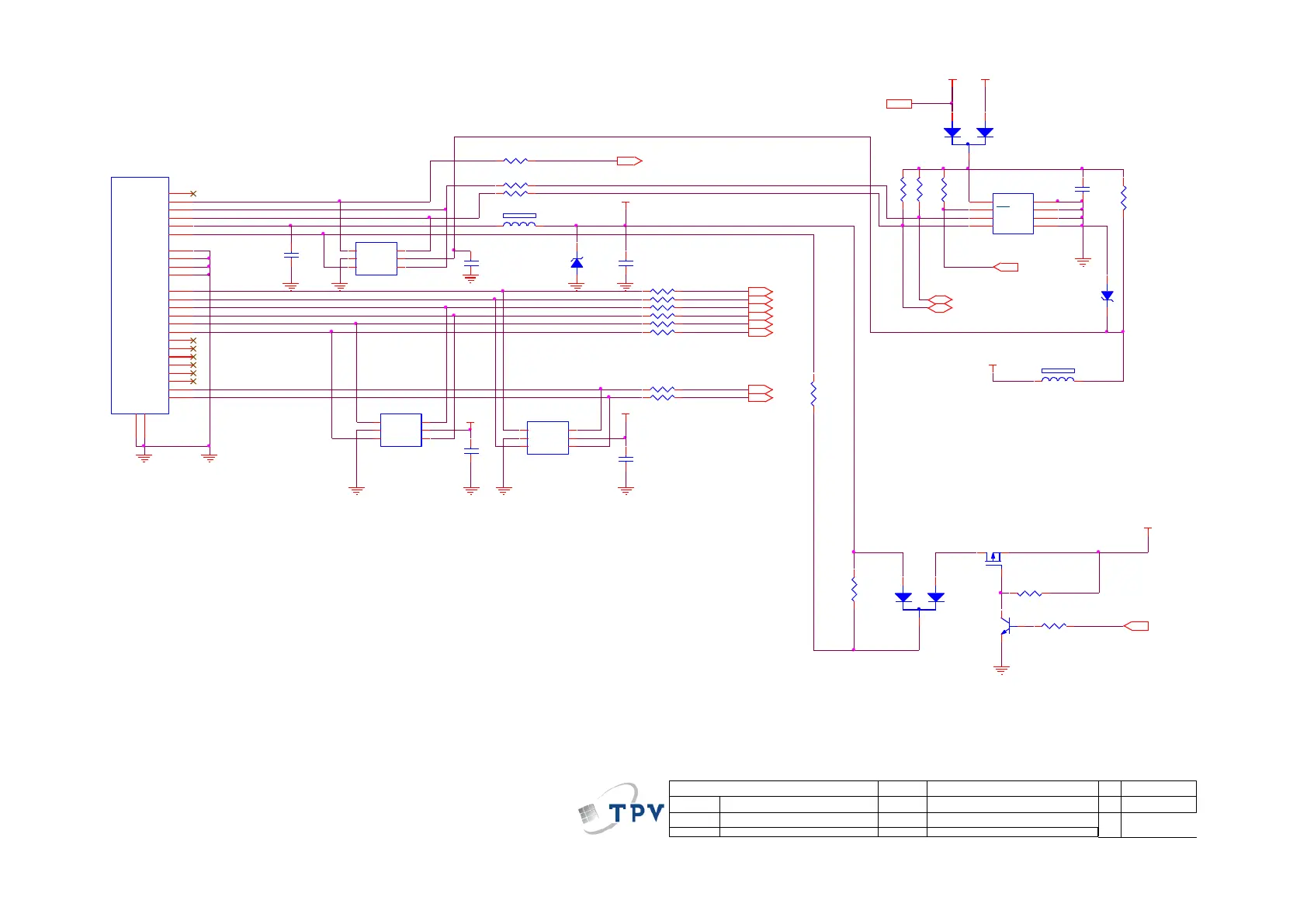Select the Schottky diode on the right vertical line
1307x924 pixels.
[1108, 296]
